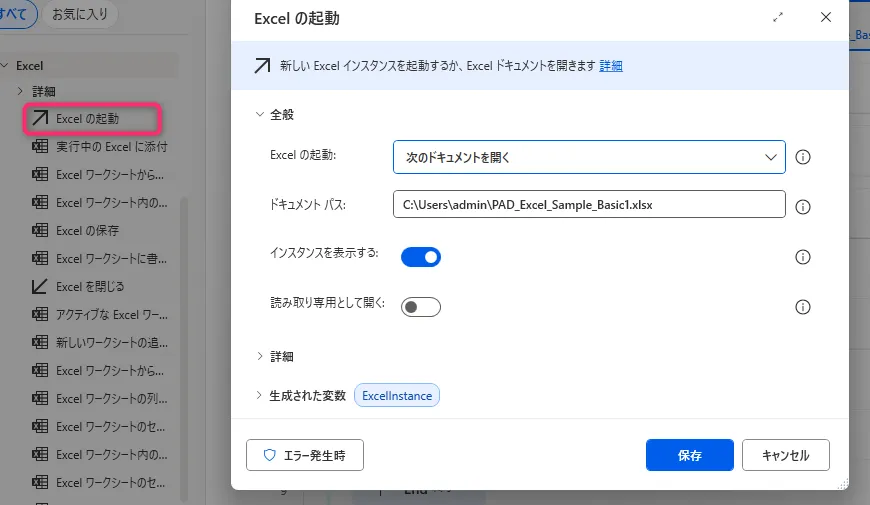Click the Excel の保存 action icon

[x=40, y=230]
